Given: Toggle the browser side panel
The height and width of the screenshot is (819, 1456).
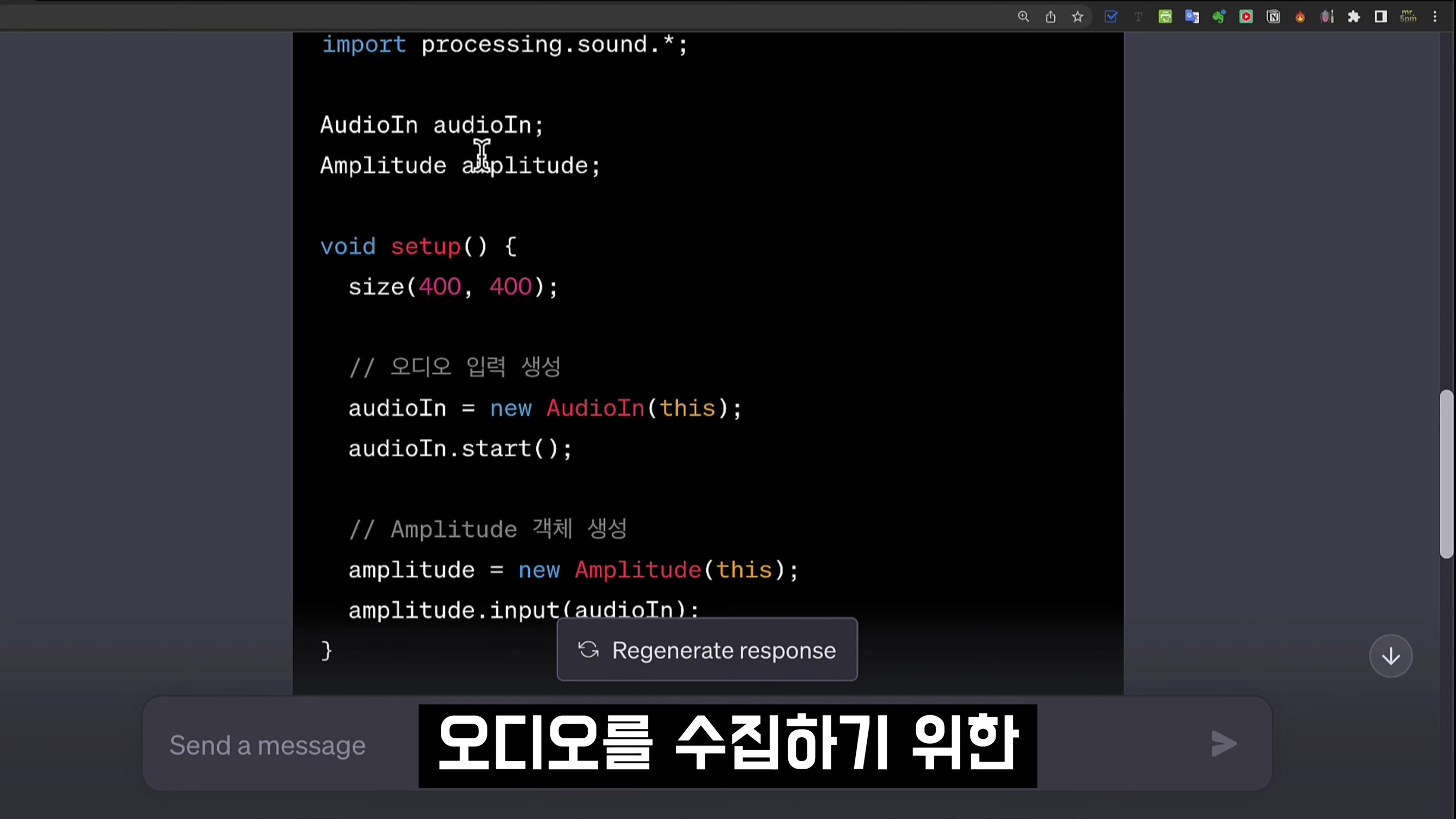Looking at the screenshot, I should (1381, 16).
